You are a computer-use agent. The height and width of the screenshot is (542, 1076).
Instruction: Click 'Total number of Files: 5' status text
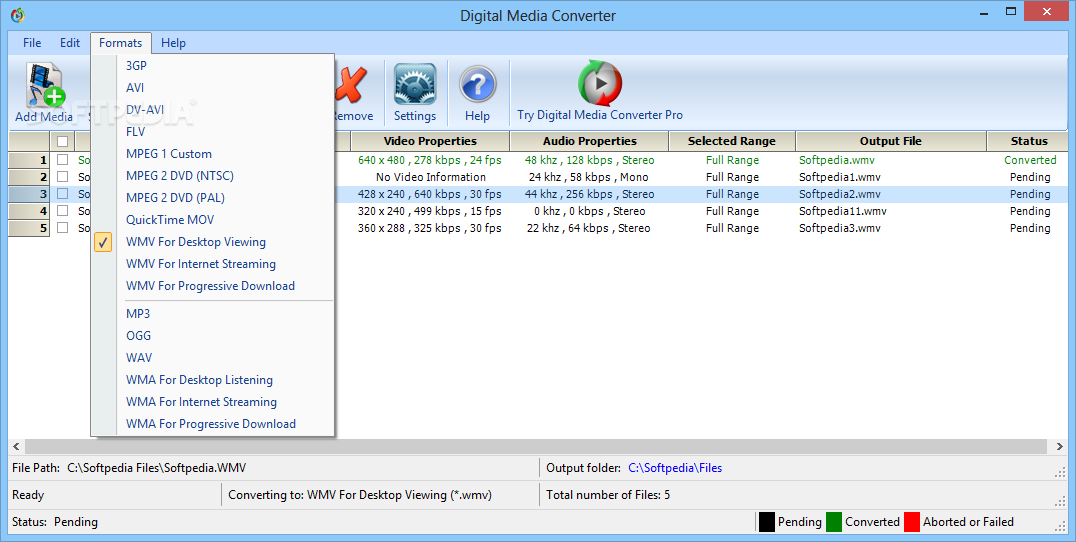click(608, 495)
